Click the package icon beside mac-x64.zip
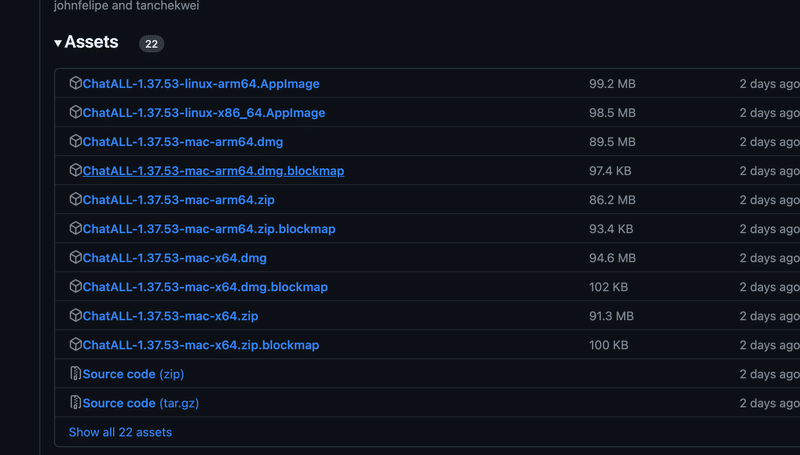This screenshot has height=455, width=800. click(x=75, y=316)
